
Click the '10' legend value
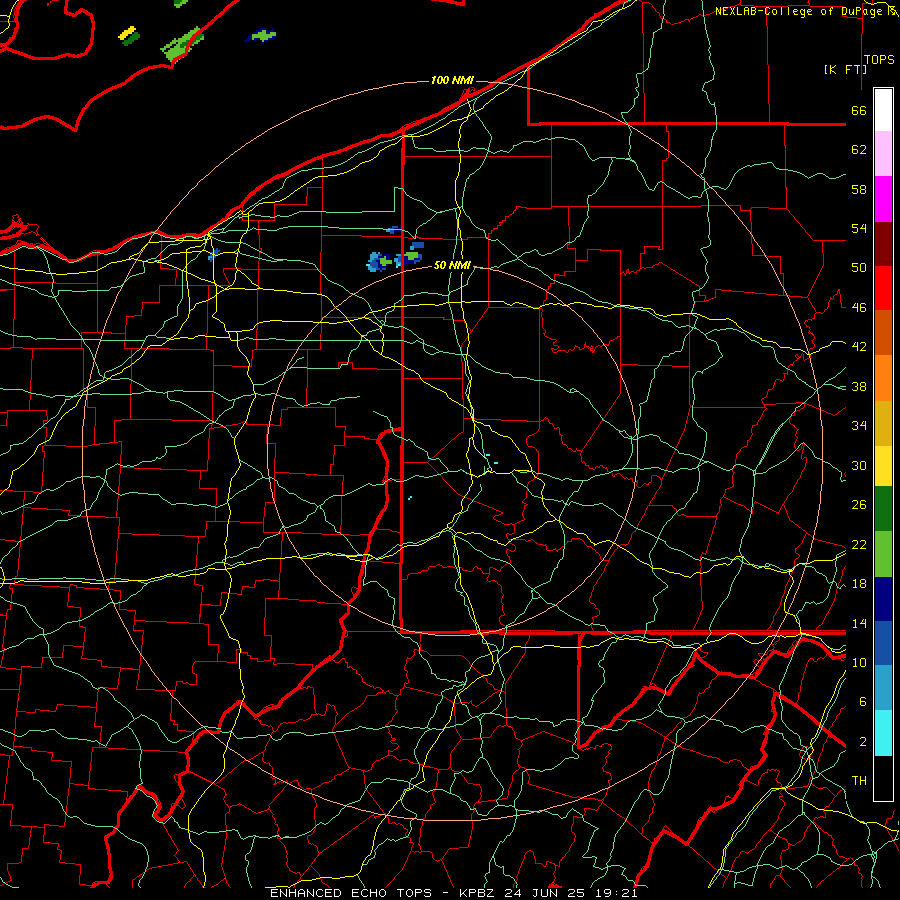point(859,662)
